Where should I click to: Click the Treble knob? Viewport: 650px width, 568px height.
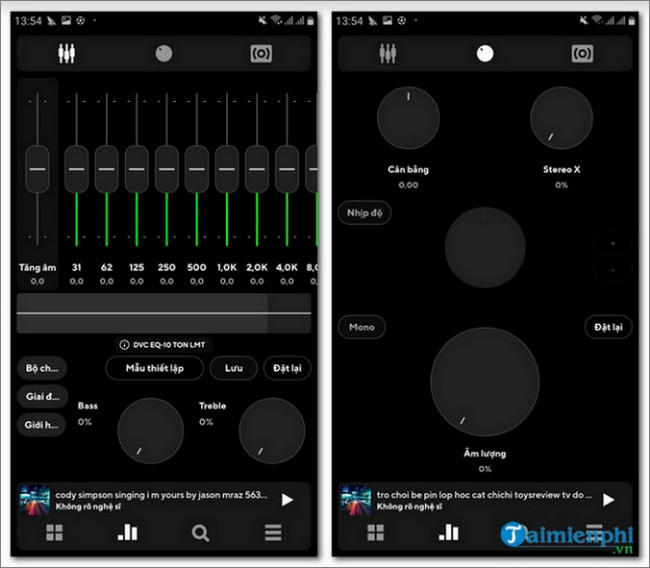(x=272, y=431)
